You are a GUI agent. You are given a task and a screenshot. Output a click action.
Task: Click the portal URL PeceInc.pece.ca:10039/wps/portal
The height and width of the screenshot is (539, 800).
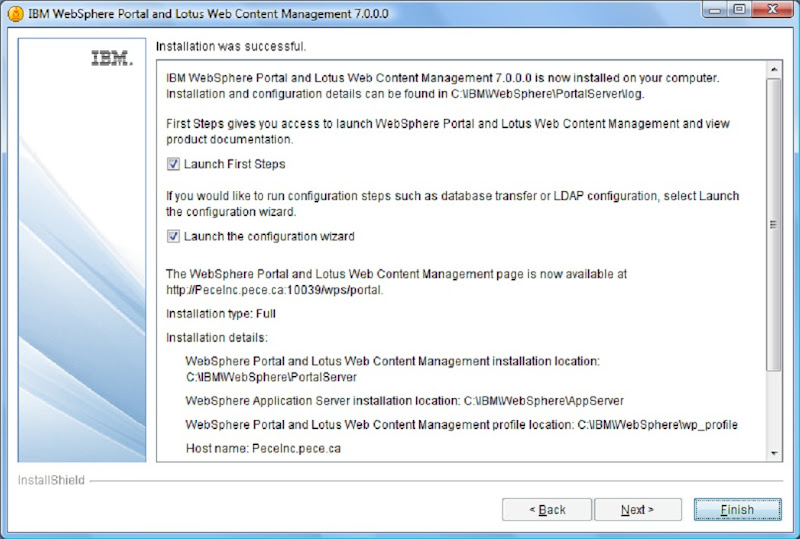274,290
